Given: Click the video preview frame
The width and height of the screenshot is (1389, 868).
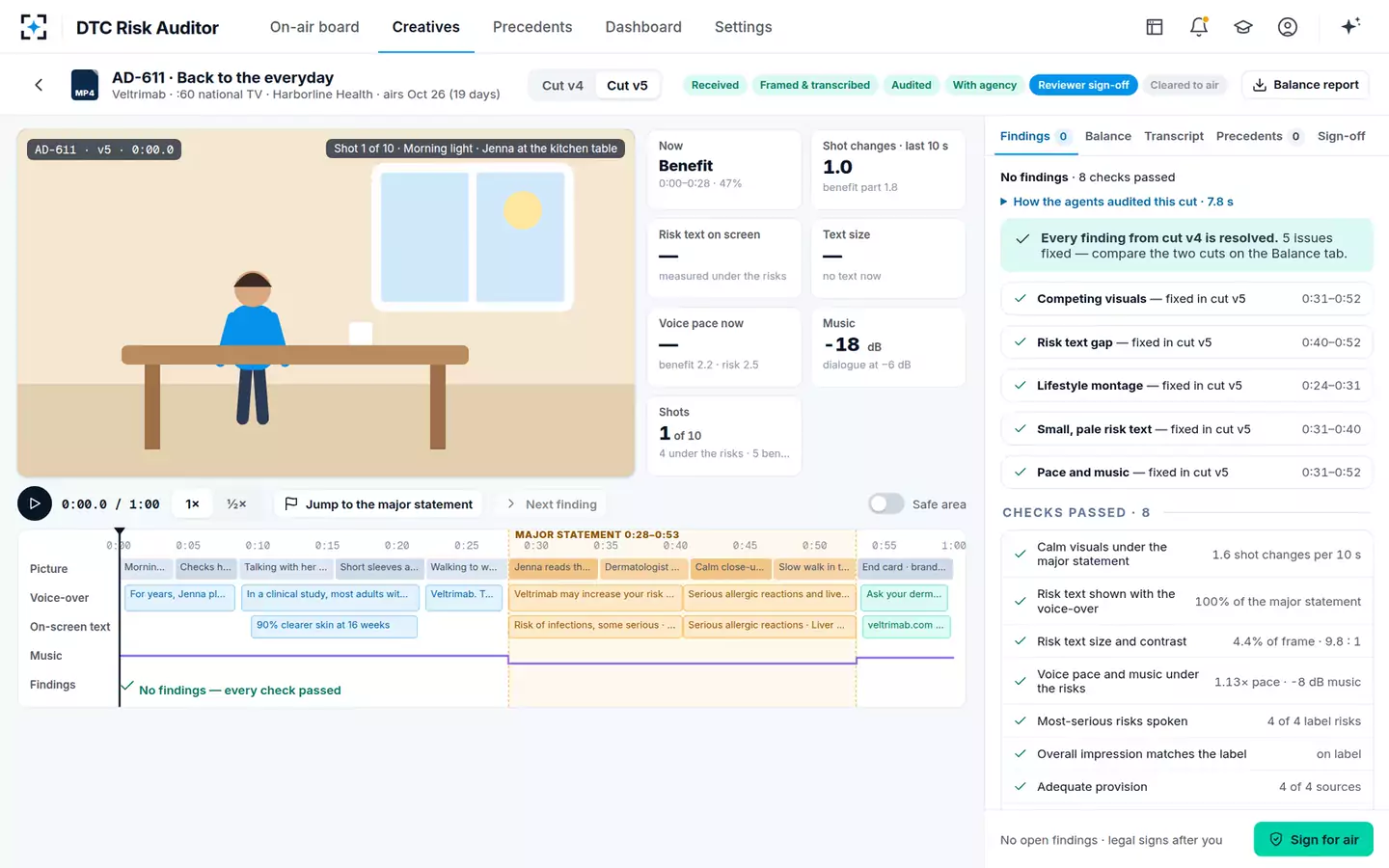Looking at the screenshot, I should (326, 303).
